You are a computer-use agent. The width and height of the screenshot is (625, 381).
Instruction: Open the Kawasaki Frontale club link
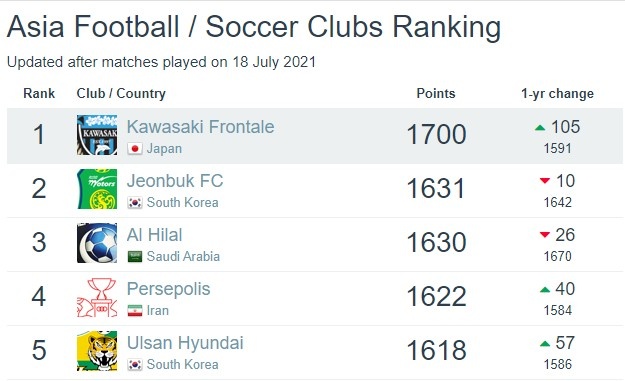click(x=200, y=127)
